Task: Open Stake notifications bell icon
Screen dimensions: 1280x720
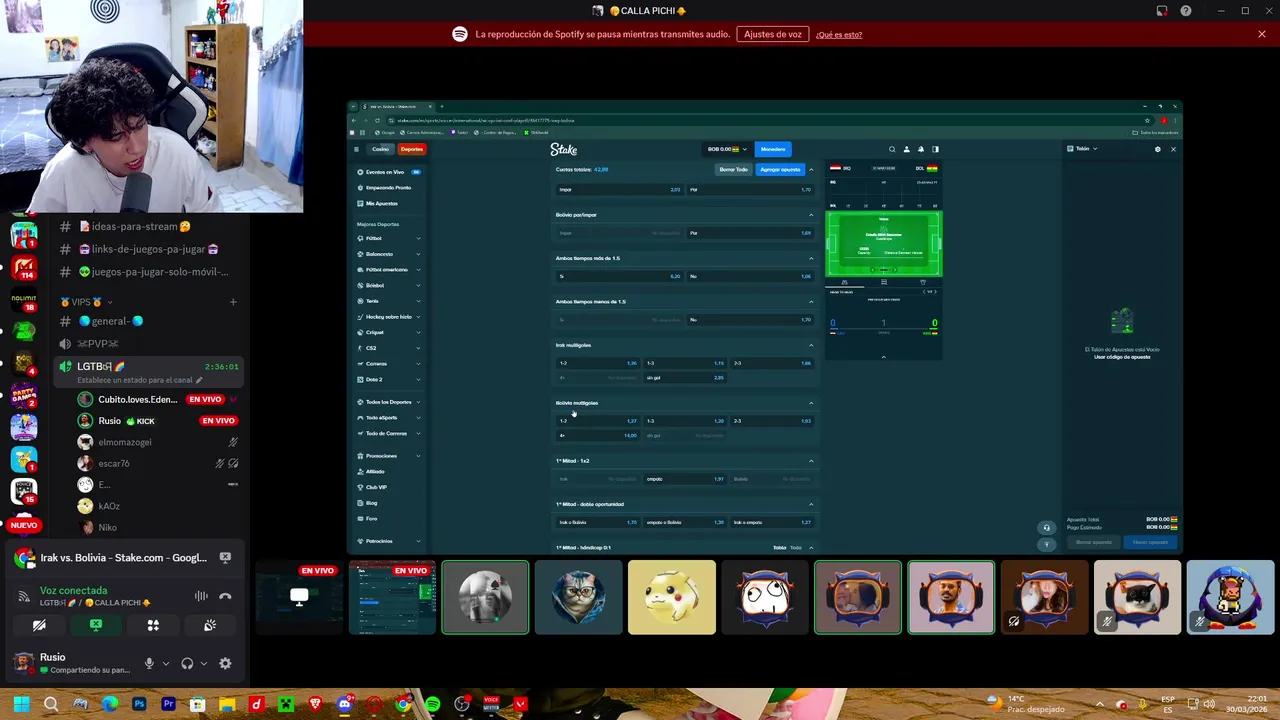Action: tap(921, 149)
